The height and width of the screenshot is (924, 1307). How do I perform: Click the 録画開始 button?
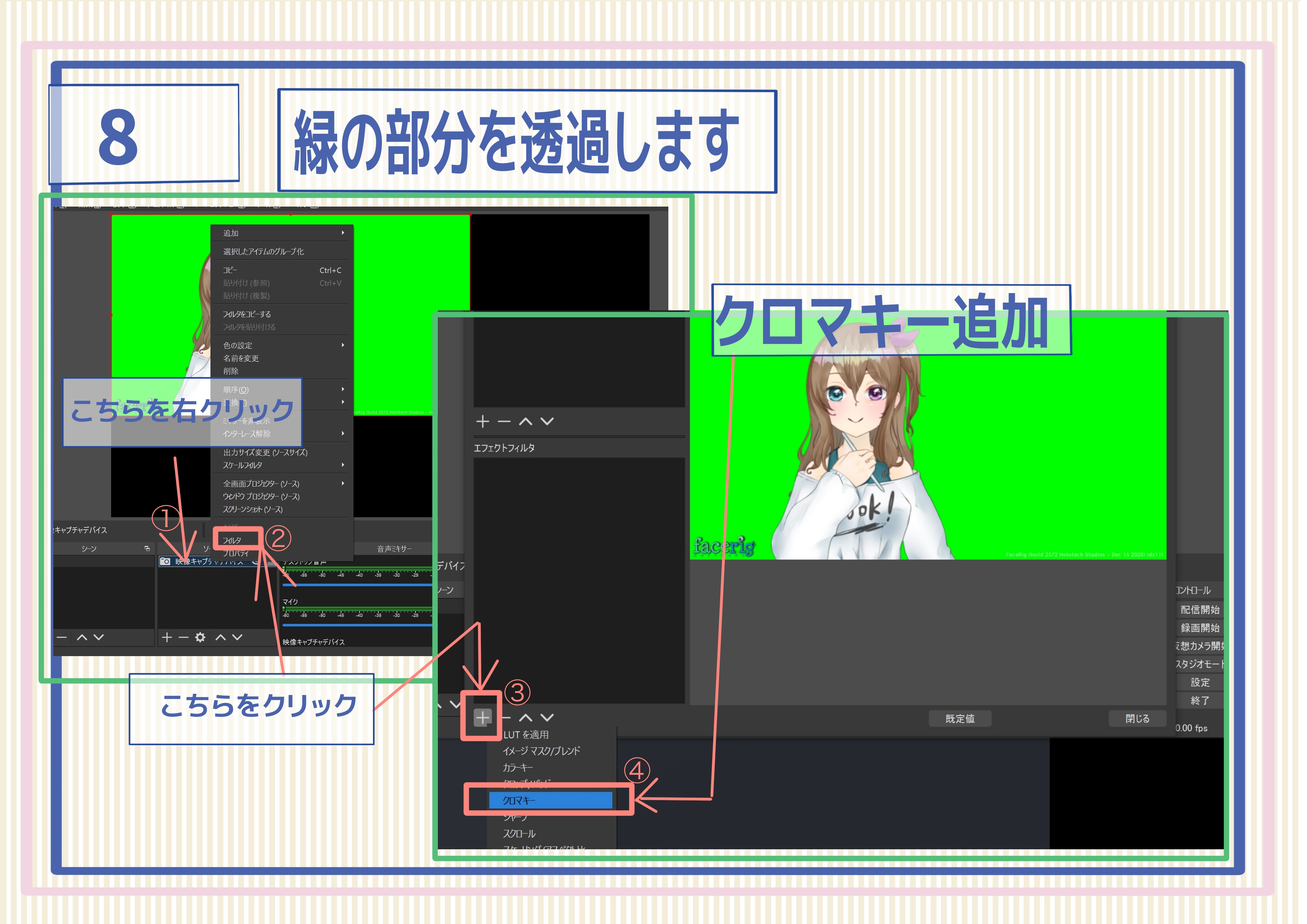(x=1199, y=629)
